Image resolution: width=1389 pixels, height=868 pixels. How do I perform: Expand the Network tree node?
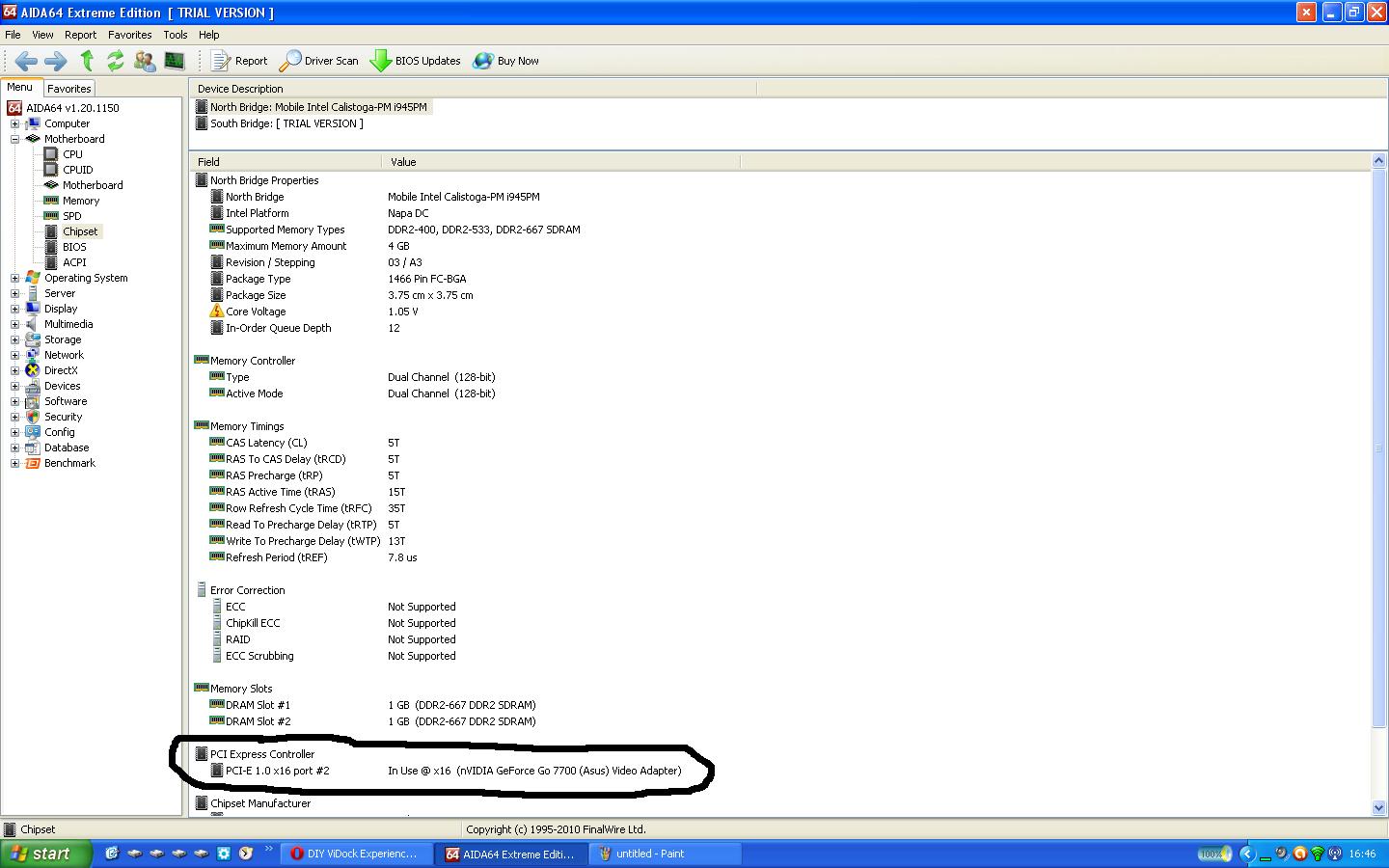point(14,355)
